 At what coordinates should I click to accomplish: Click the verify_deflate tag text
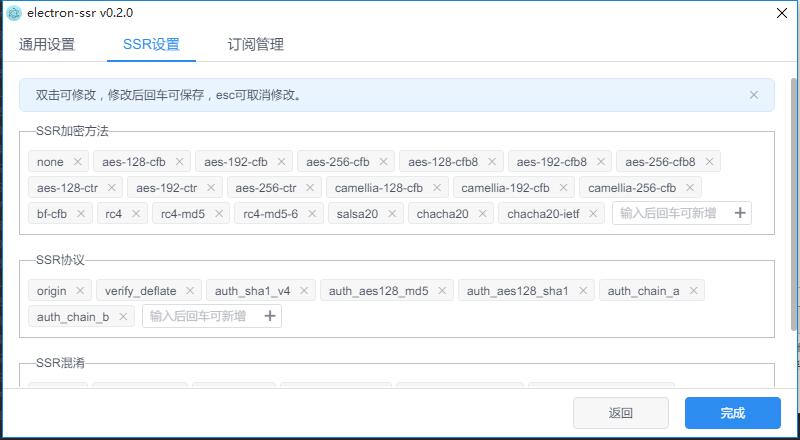coord(141,291)
